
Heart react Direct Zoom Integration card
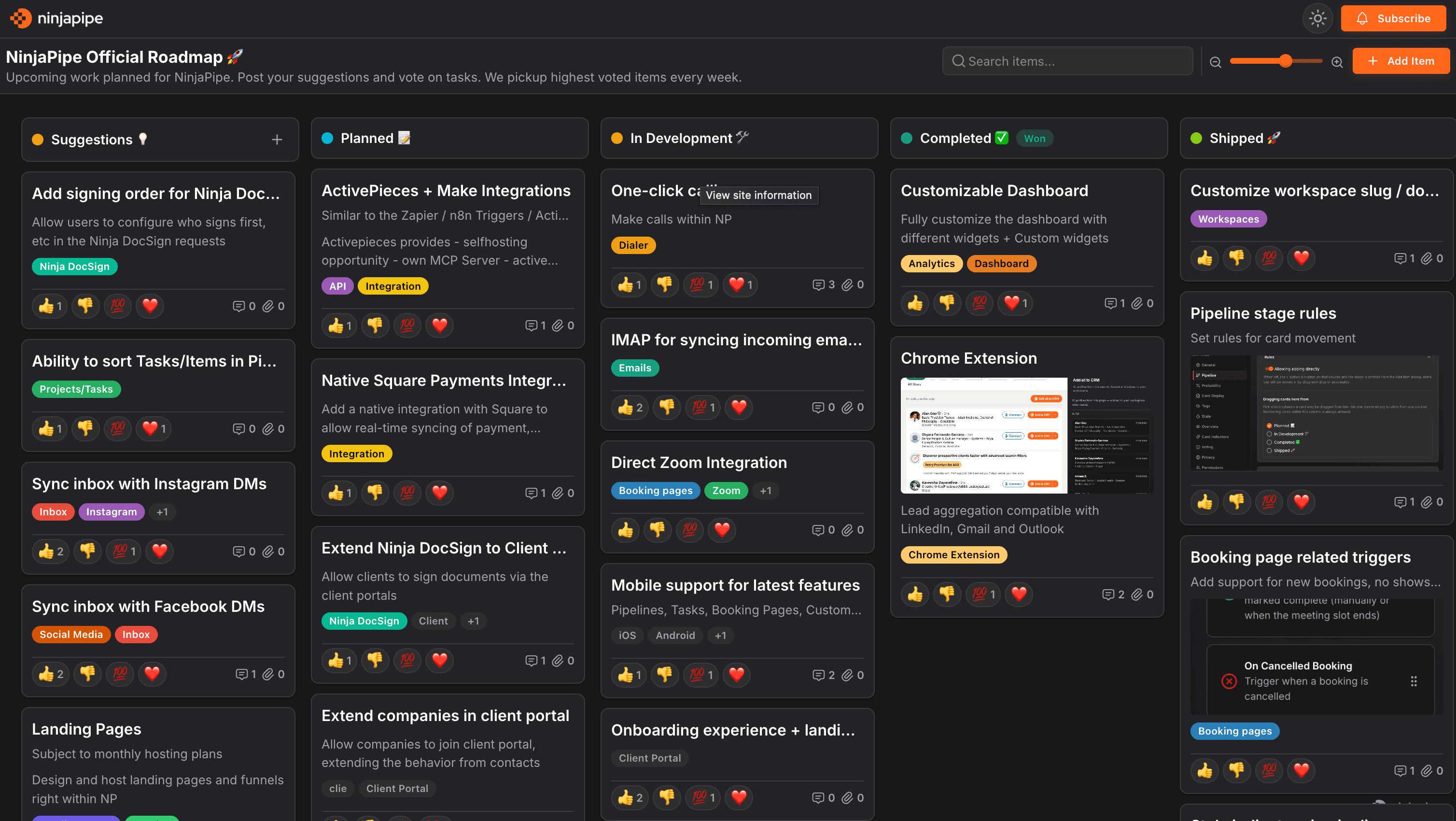point(722,530)
